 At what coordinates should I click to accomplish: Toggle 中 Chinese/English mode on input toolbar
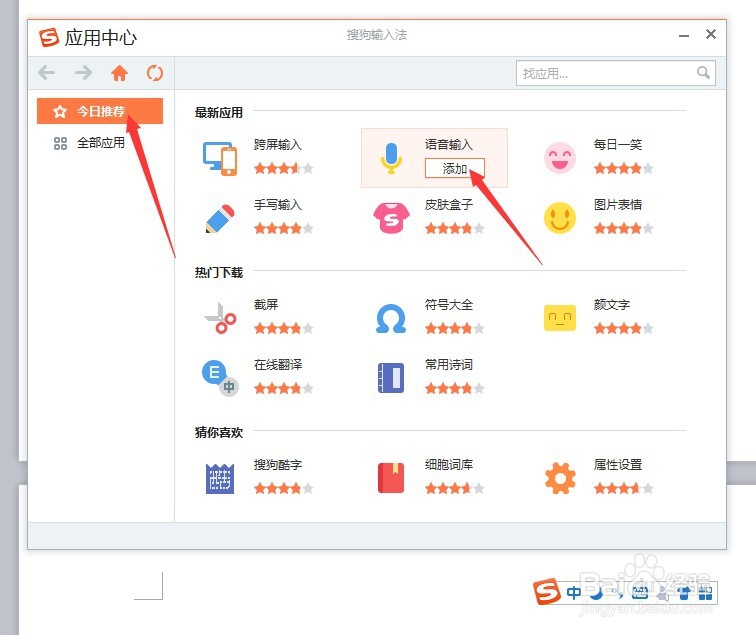tap(574, 593)
